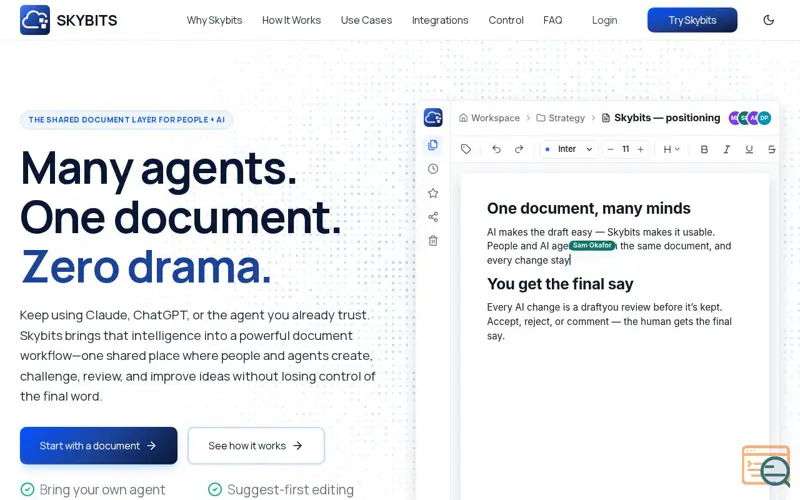Click the Login link
The image size is (800, 500).
[605, 20]
